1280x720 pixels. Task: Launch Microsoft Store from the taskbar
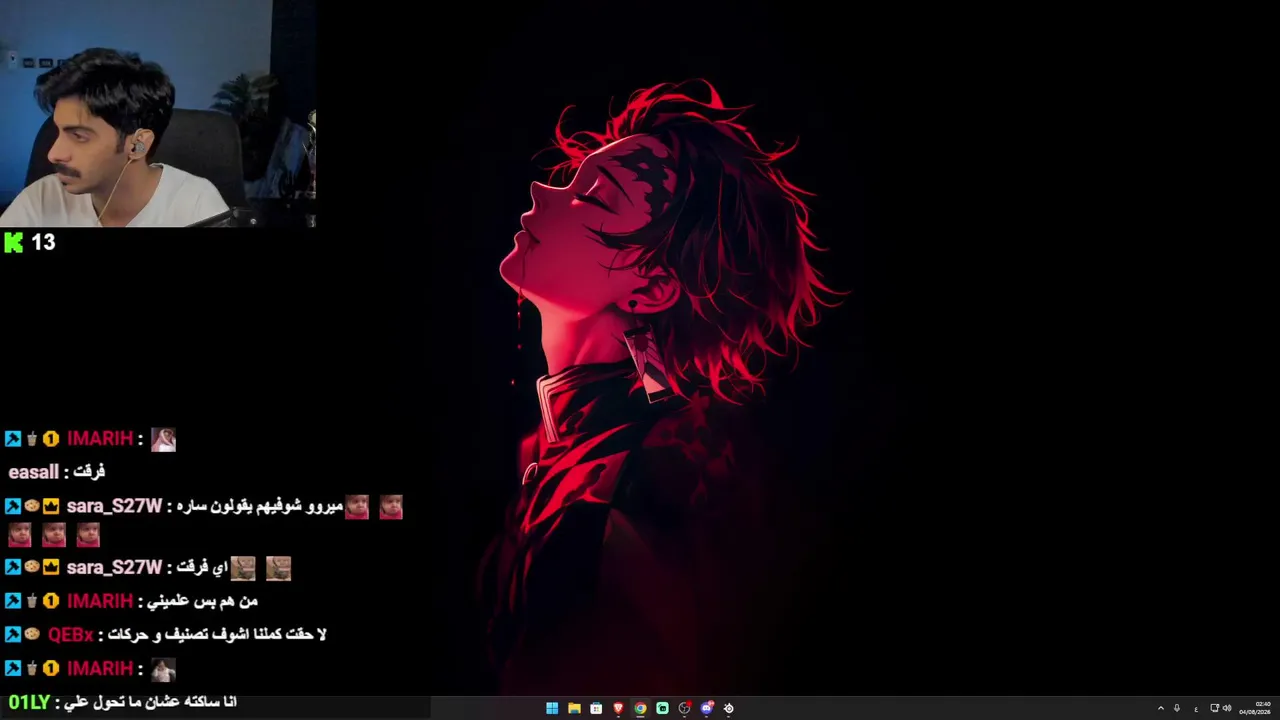click(x=596, y=708)
